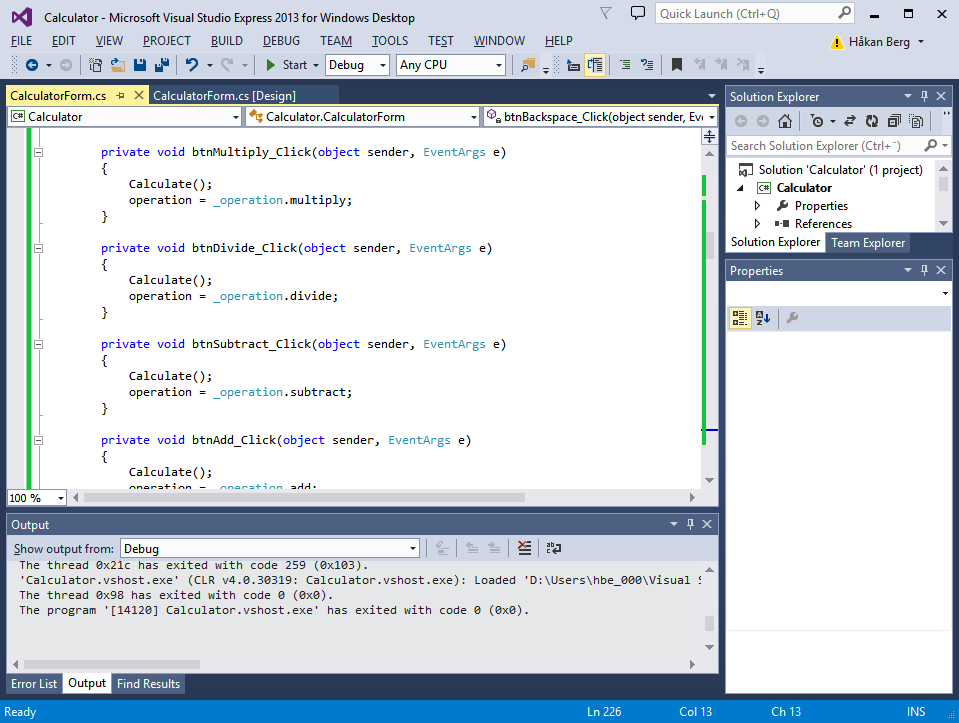959x723 pixels.
Task: Click the editor split-window handle icon
Action: pyautogui.click(x=709, y=136)
